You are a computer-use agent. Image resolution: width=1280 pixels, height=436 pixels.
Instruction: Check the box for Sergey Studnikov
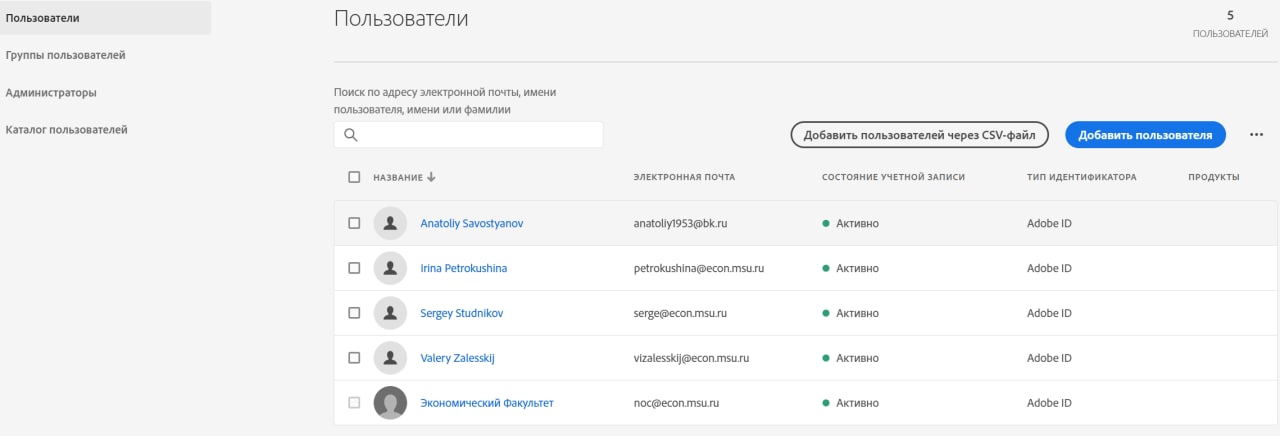[354, 313]
